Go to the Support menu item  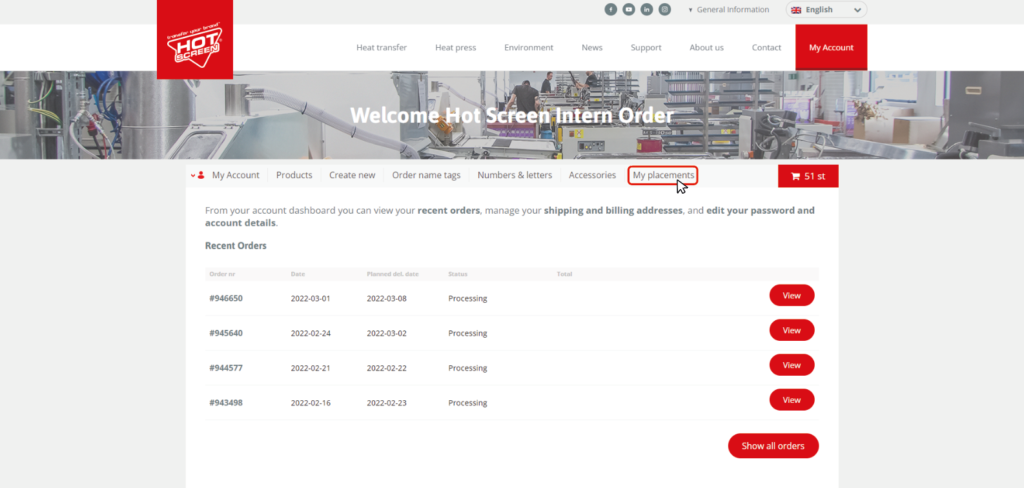coord(646,47)
